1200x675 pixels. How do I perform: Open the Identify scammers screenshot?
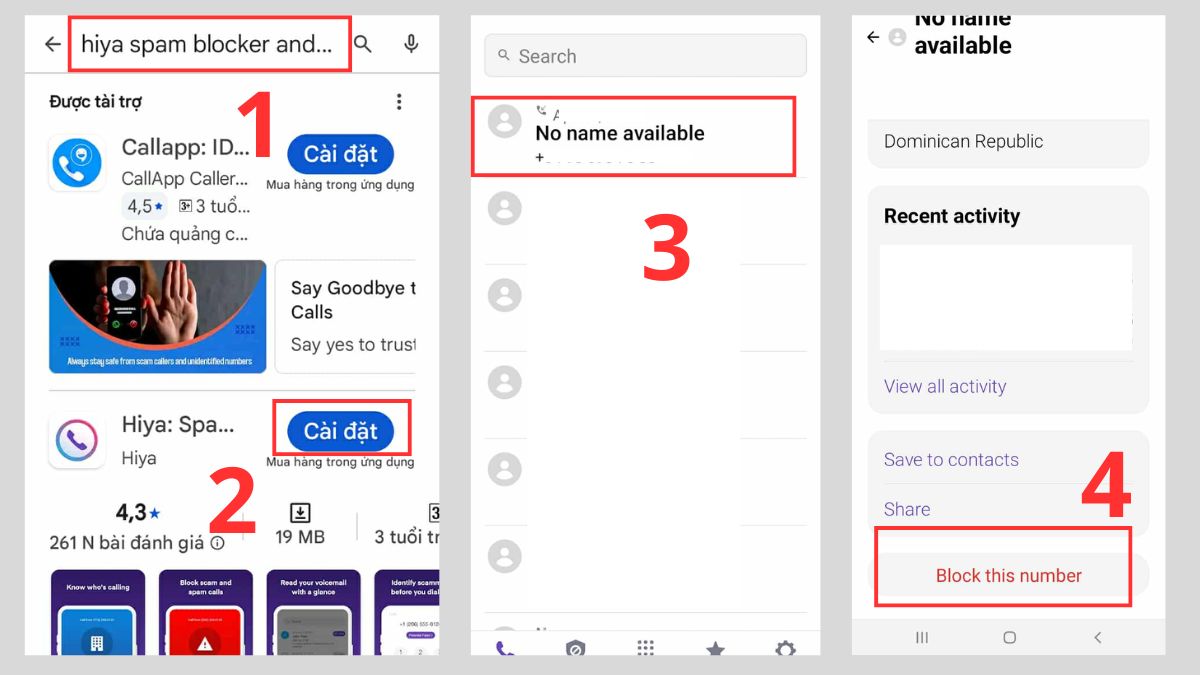click(x=406, y=612)
